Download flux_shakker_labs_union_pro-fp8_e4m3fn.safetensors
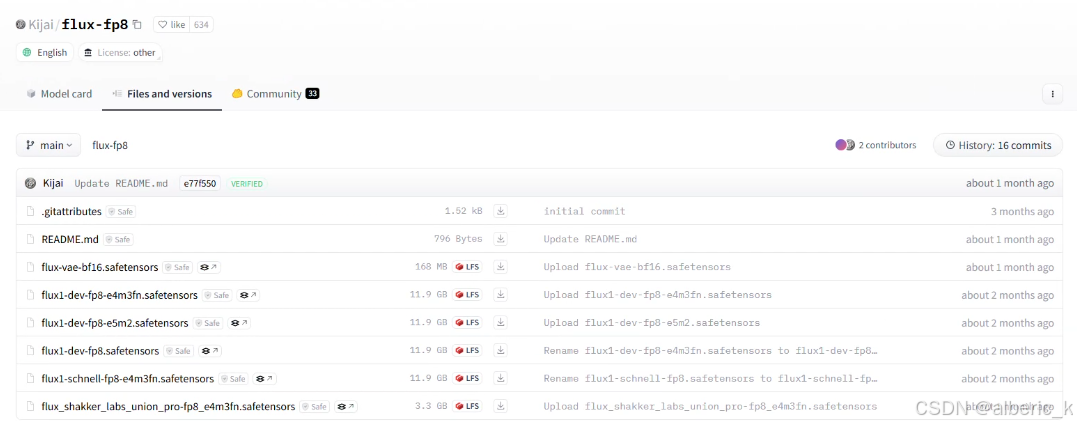This screenshot has width=1077, height=425. [501, 406]
